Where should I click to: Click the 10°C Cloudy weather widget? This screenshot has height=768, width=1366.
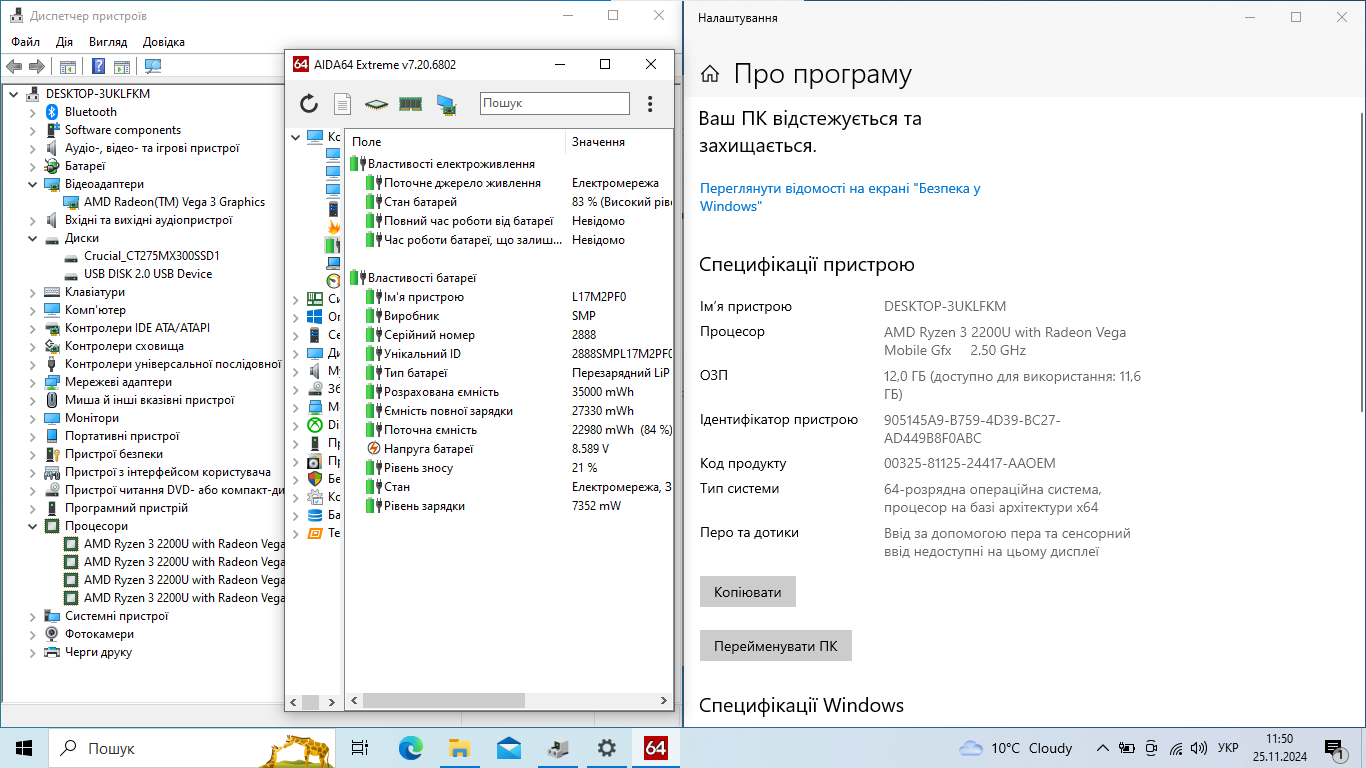(x=1015, y=748)
